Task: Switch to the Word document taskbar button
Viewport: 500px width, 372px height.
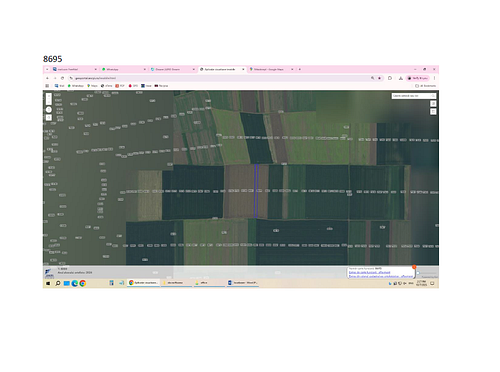Action: click(243, 283)
